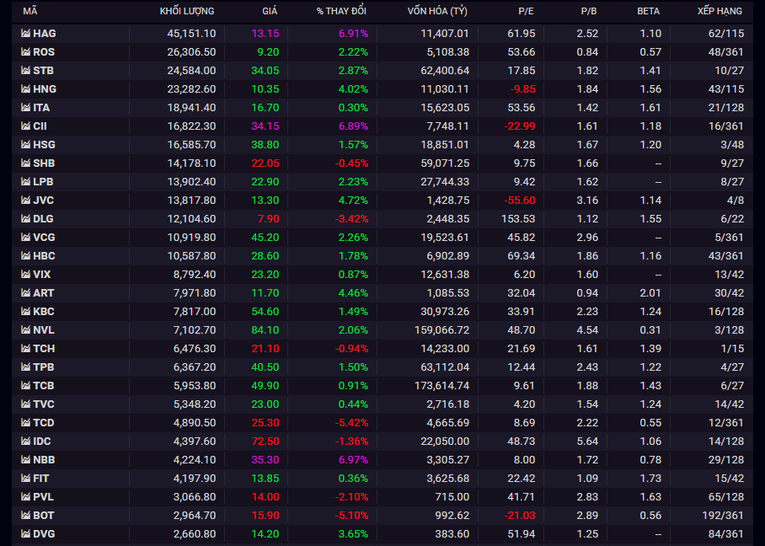Open the chart icon beside VCG
Image resolution: width=765 pixels, height=546 pixels.
tap(25, 237)
